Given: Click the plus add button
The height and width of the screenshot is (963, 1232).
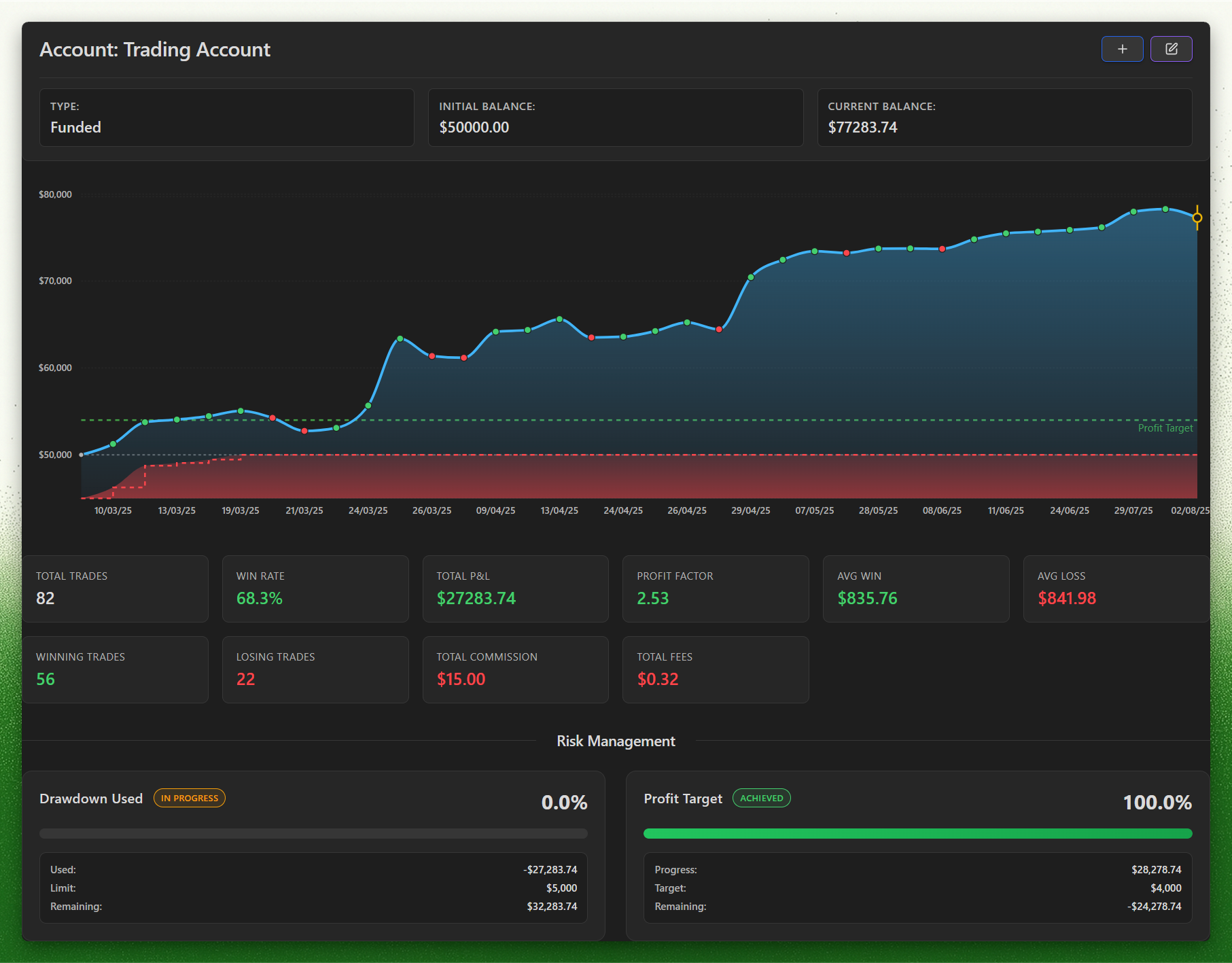Looking at the screenshot, I should 1122,49.
